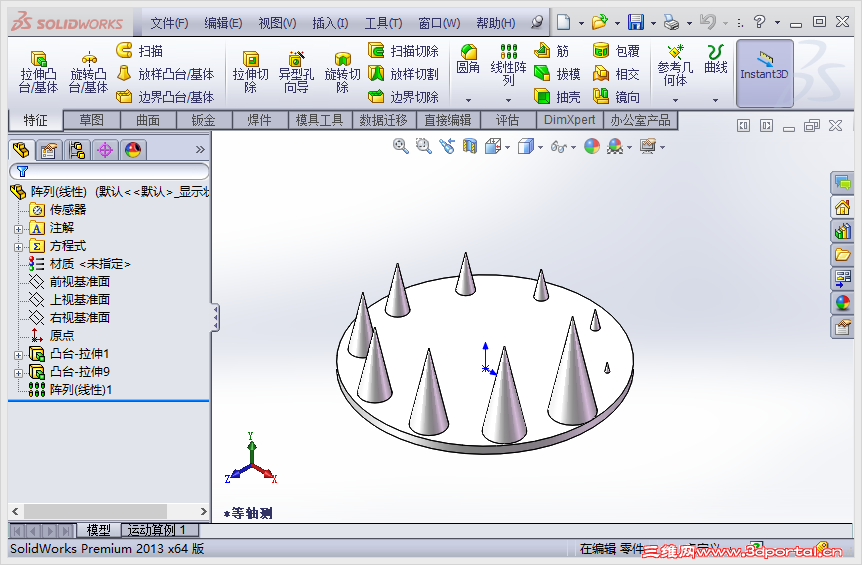Open the FeatureManager design tree tab
Image resolution: width=862 pixels, height=565 pixels.
tap(21, 149)
